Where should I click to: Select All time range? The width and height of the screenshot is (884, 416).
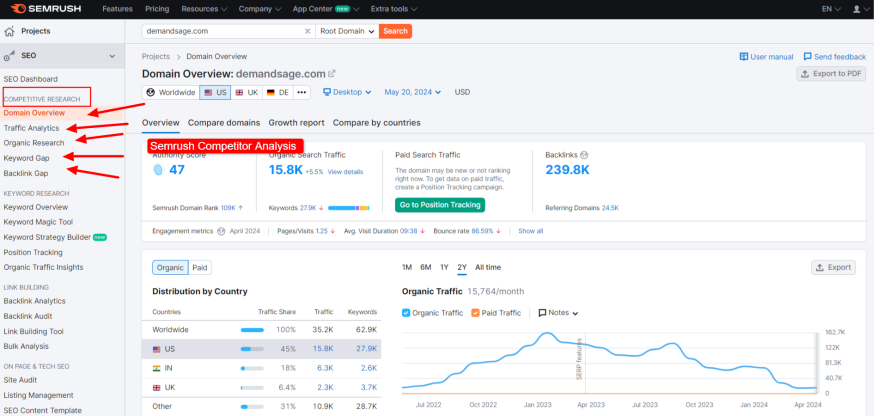[488, 267]
